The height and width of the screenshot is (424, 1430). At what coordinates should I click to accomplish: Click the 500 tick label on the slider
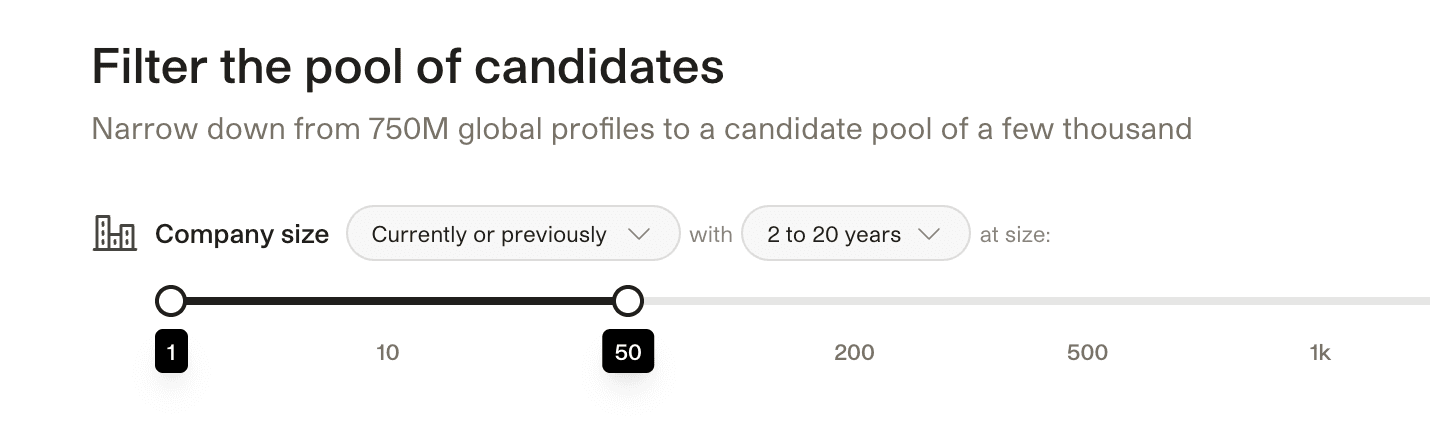click(1087, 352)
